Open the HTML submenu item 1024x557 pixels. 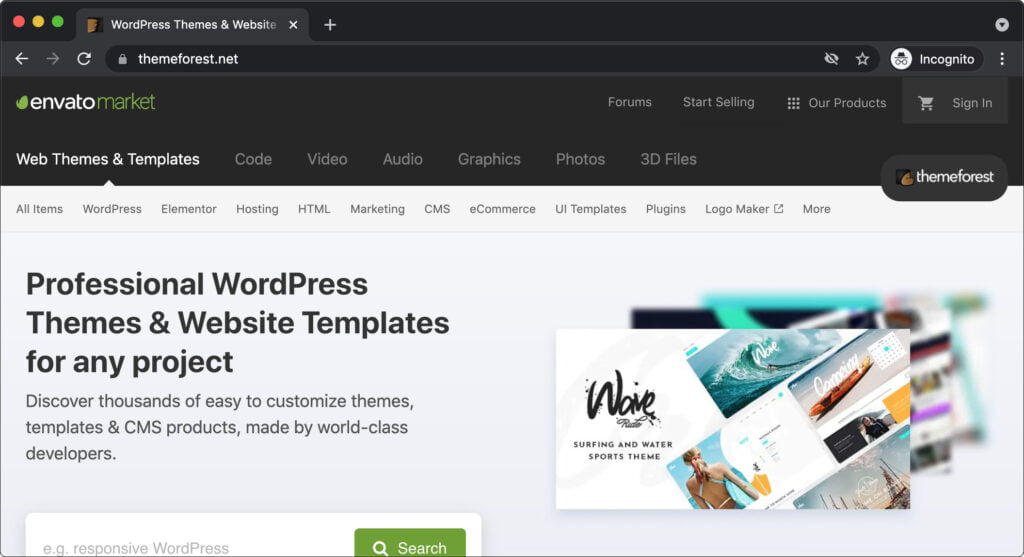pyautogui.click(x=314, y=209)
